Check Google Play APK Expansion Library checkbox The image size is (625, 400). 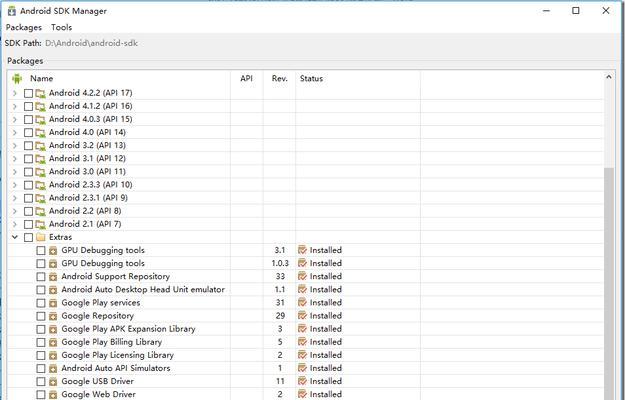coord(41,329)
